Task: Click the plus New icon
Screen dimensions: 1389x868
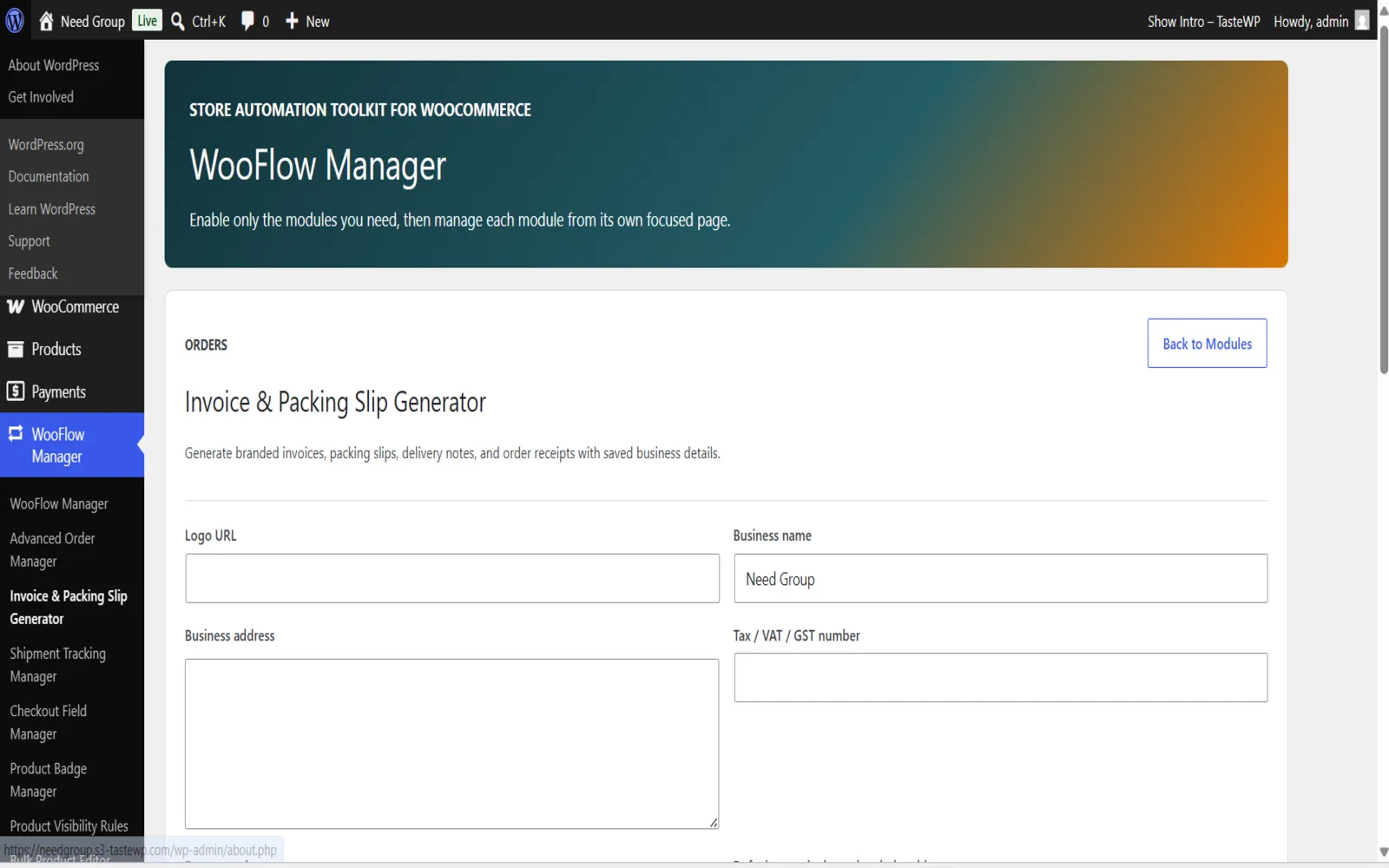Action: [x=292, y=21]
